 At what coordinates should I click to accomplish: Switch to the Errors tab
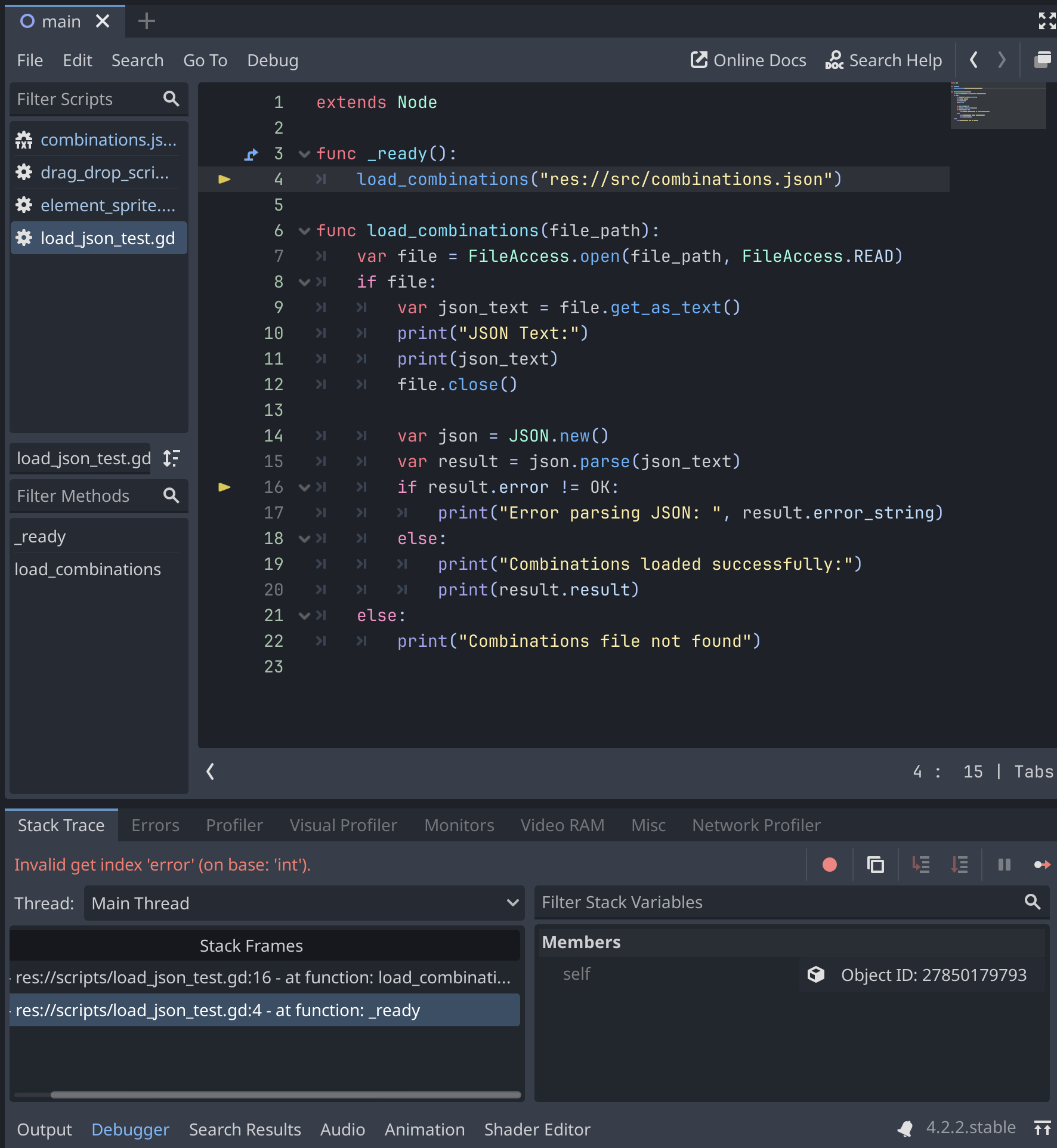(x=155, y=825)
